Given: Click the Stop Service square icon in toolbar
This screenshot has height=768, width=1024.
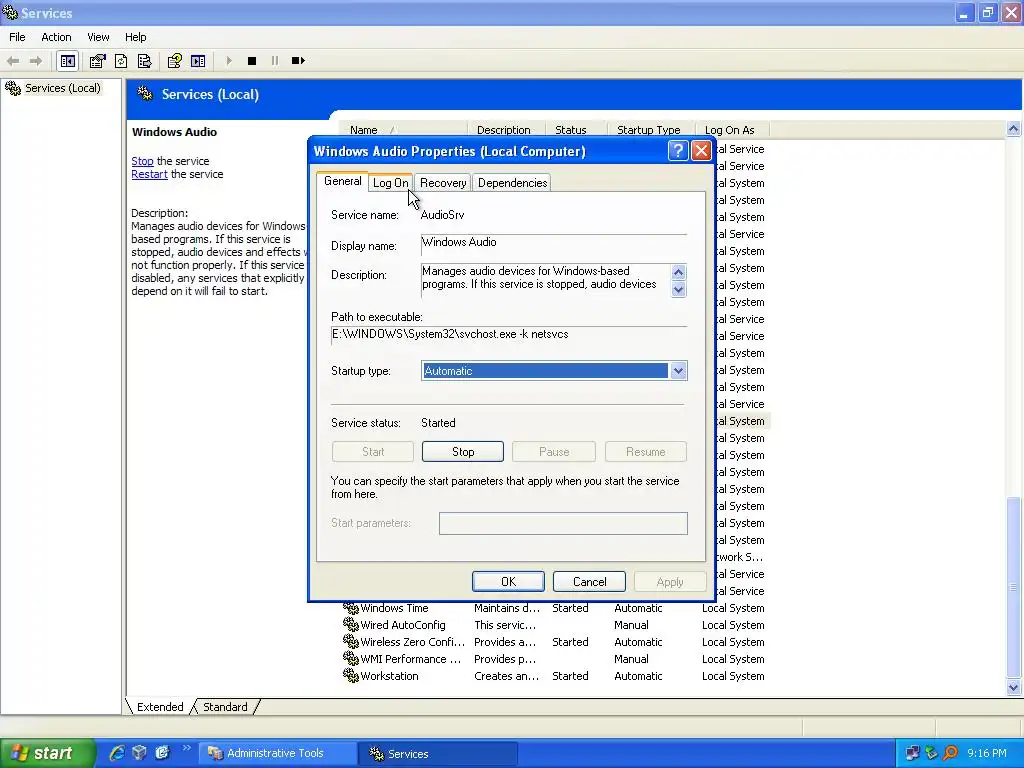Looking at the screenshot, I should (x=252, y=61).
